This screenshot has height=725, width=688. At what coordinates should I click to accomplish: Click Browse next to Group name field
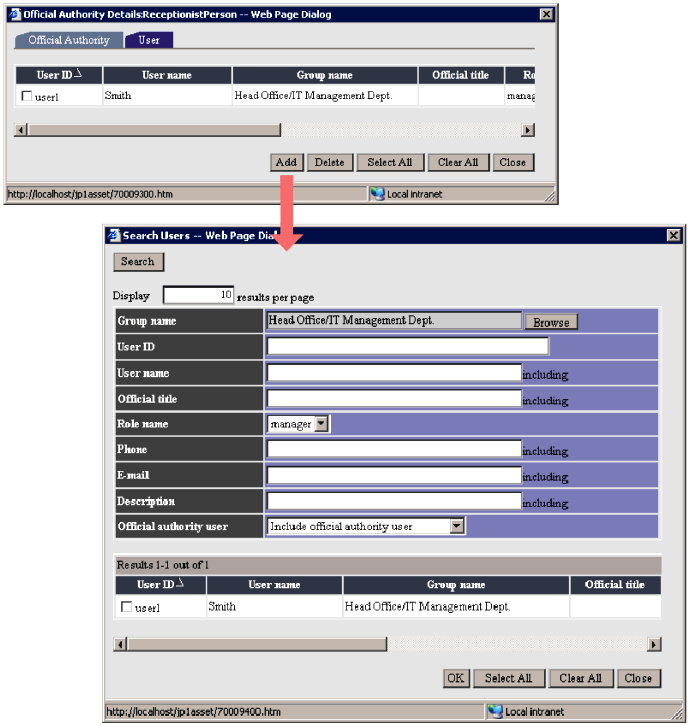click(551, 322)
